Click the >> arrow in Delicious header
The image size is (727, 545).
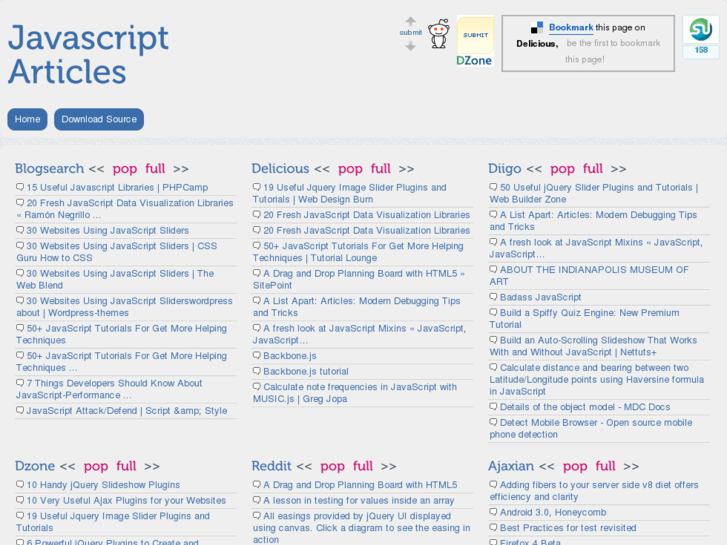point(406,169)
